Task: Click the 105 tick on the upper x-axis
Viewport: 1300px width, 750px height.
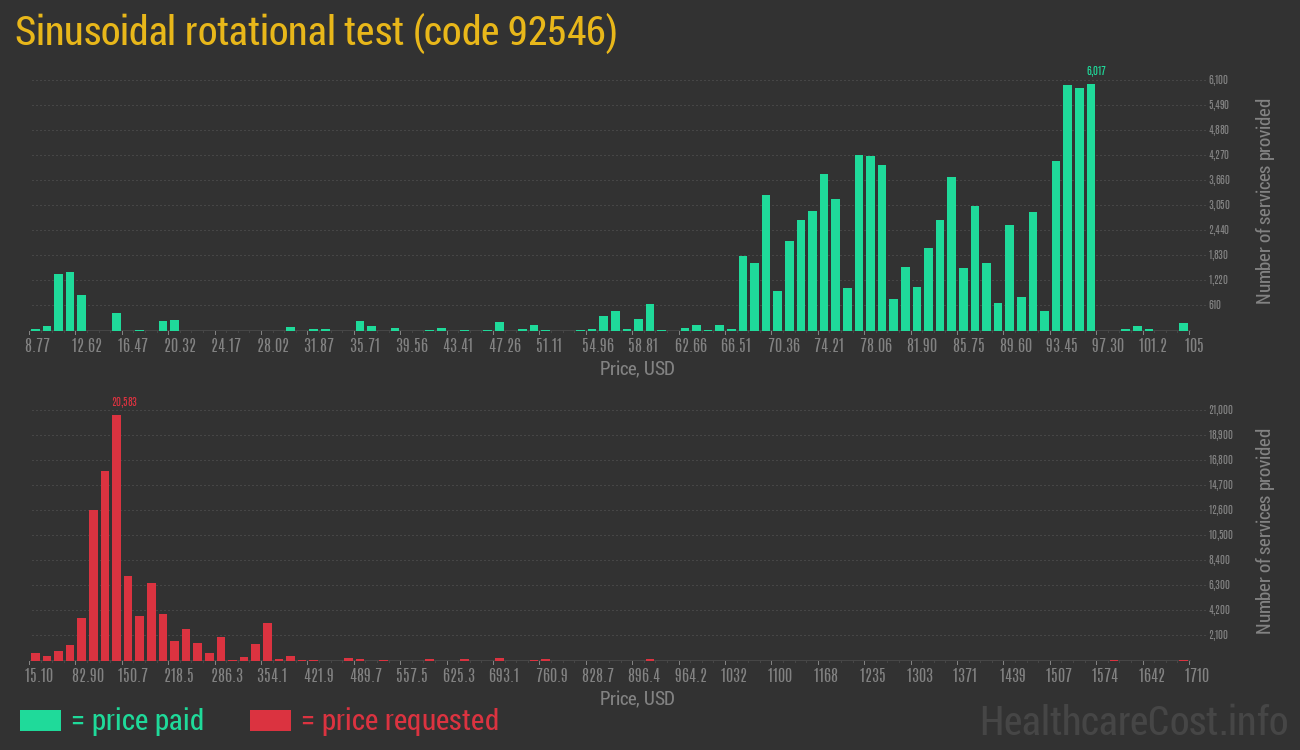Action: click(x=1193, y=345)
